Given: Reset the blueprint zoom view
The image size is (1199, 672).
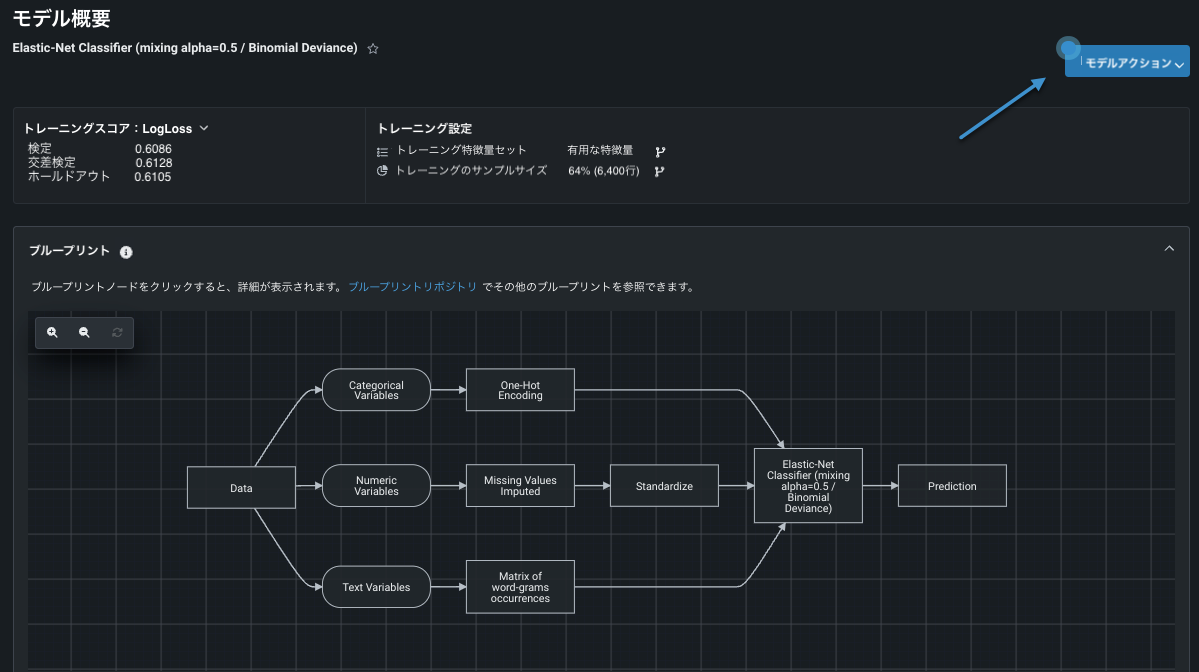Looking at the screenshot, I should (117, 332).
